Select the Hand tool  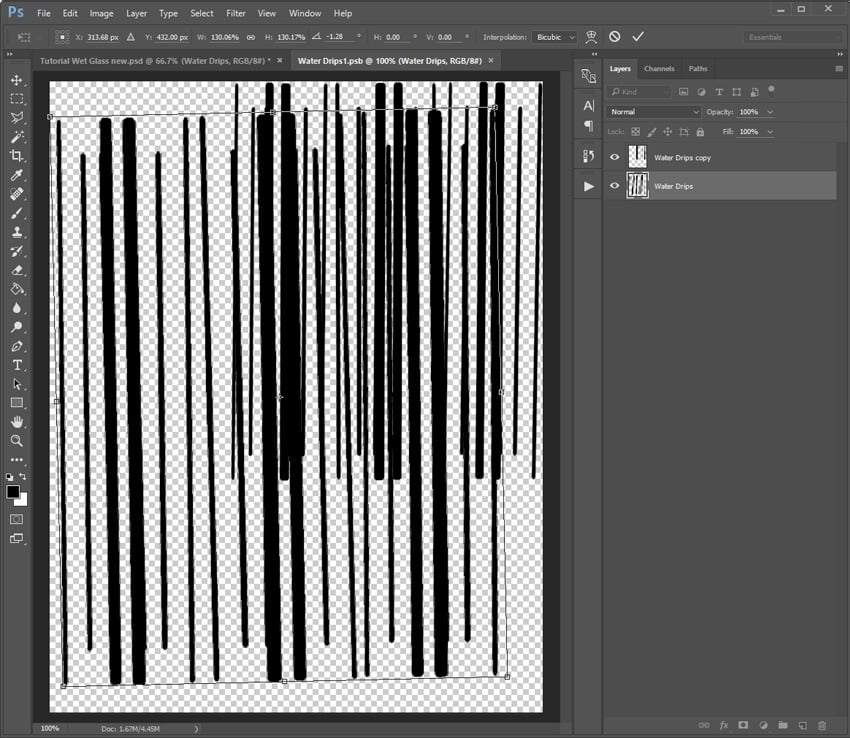point(17,422)
